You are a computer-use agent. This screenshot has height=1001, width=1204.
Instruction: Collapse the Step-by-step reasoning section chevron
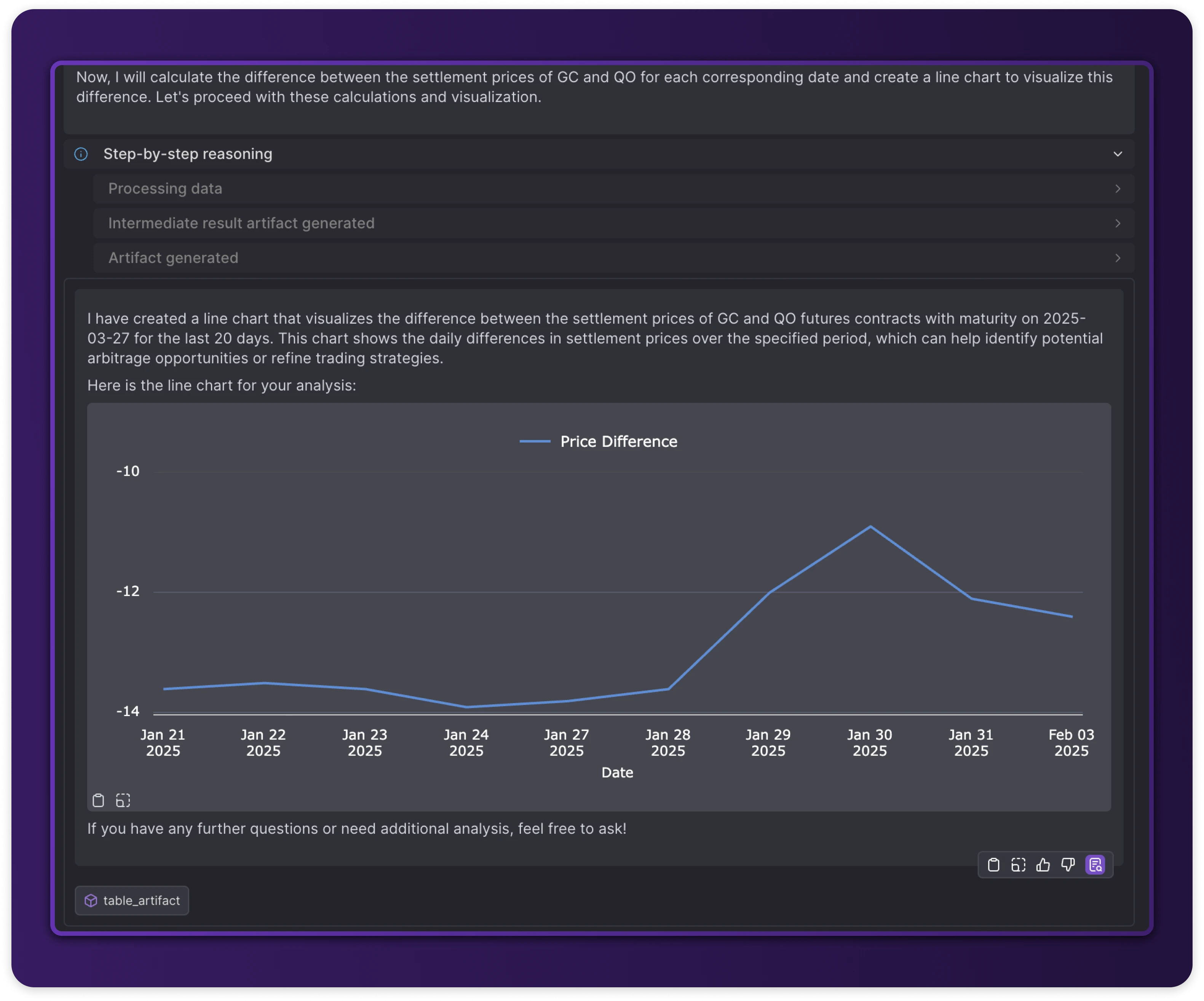(x=1118, y=154)
